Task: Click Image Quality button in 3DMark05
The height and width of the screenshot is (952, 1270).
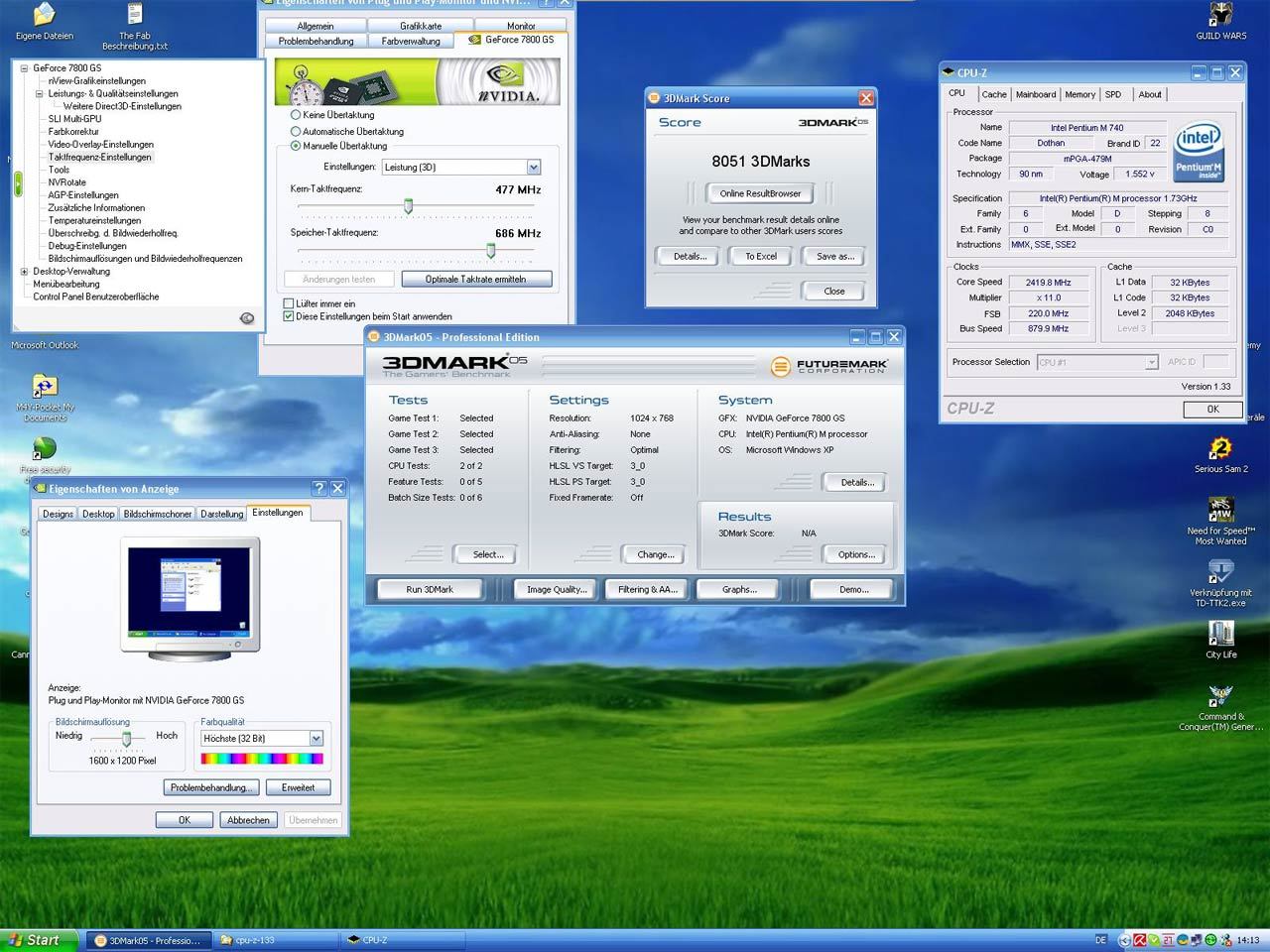Action: tap(557, 589)
